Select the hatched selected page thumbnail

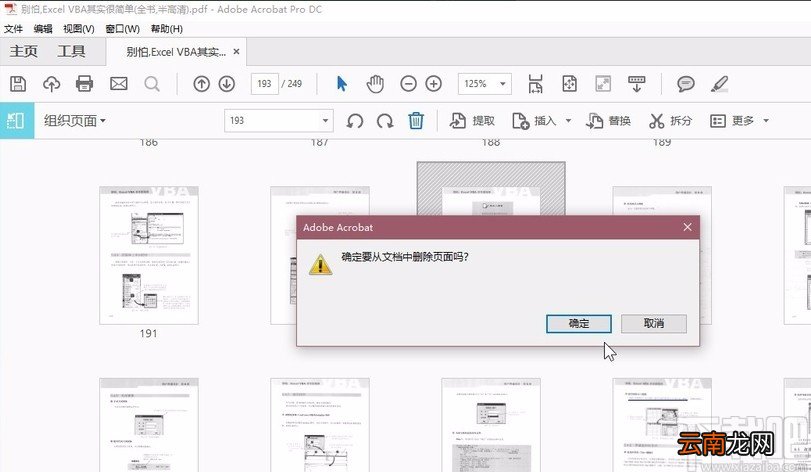point(491,189)
